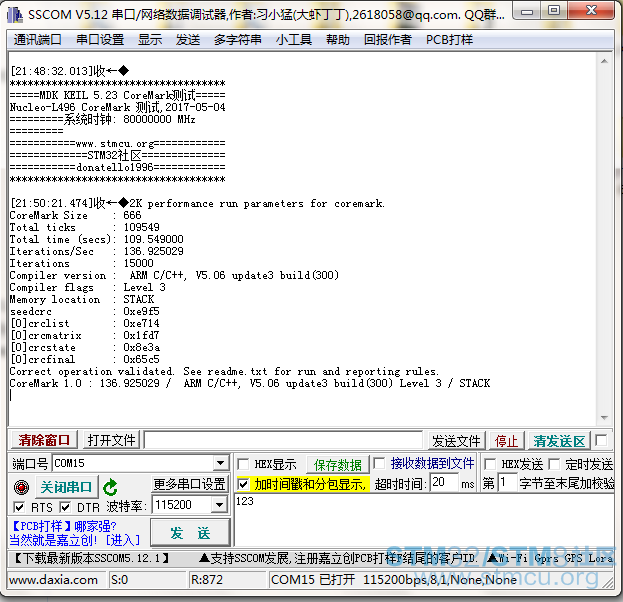This screenshot has height=602, width=623.
Task: Click the 发送文件 button
Action: point(456,441)
